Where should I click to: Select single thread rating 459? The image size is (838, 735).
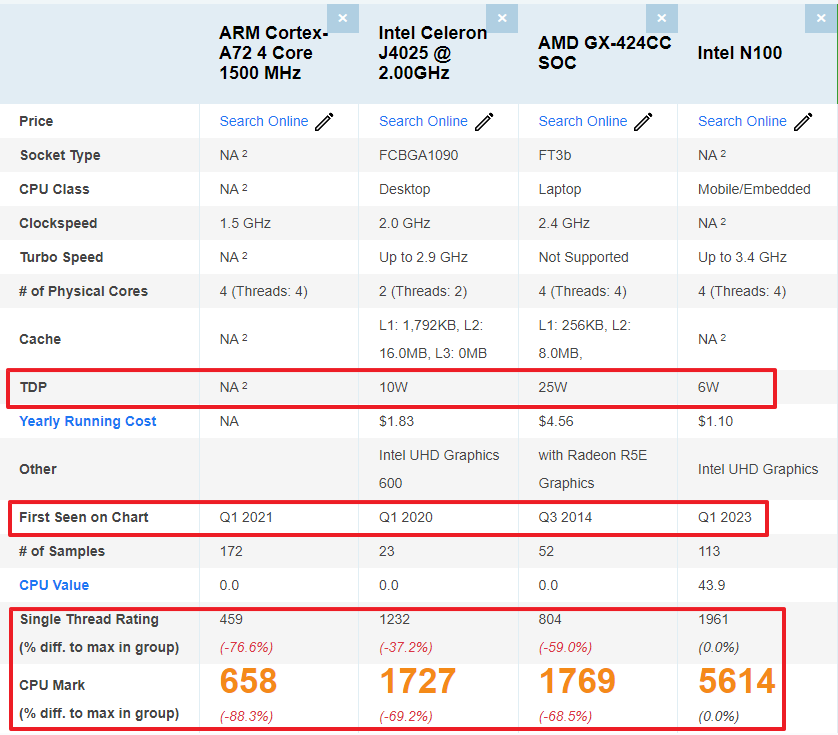231,620
